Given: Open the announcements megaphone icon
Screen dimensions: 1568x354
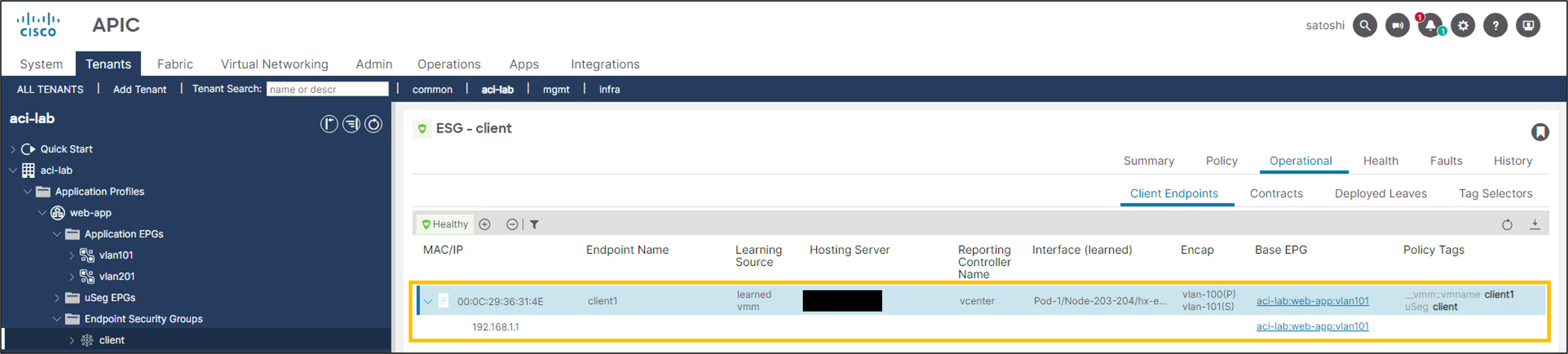Looking at the screenshot, I should pyautogui.click(x=1398, y=26).
